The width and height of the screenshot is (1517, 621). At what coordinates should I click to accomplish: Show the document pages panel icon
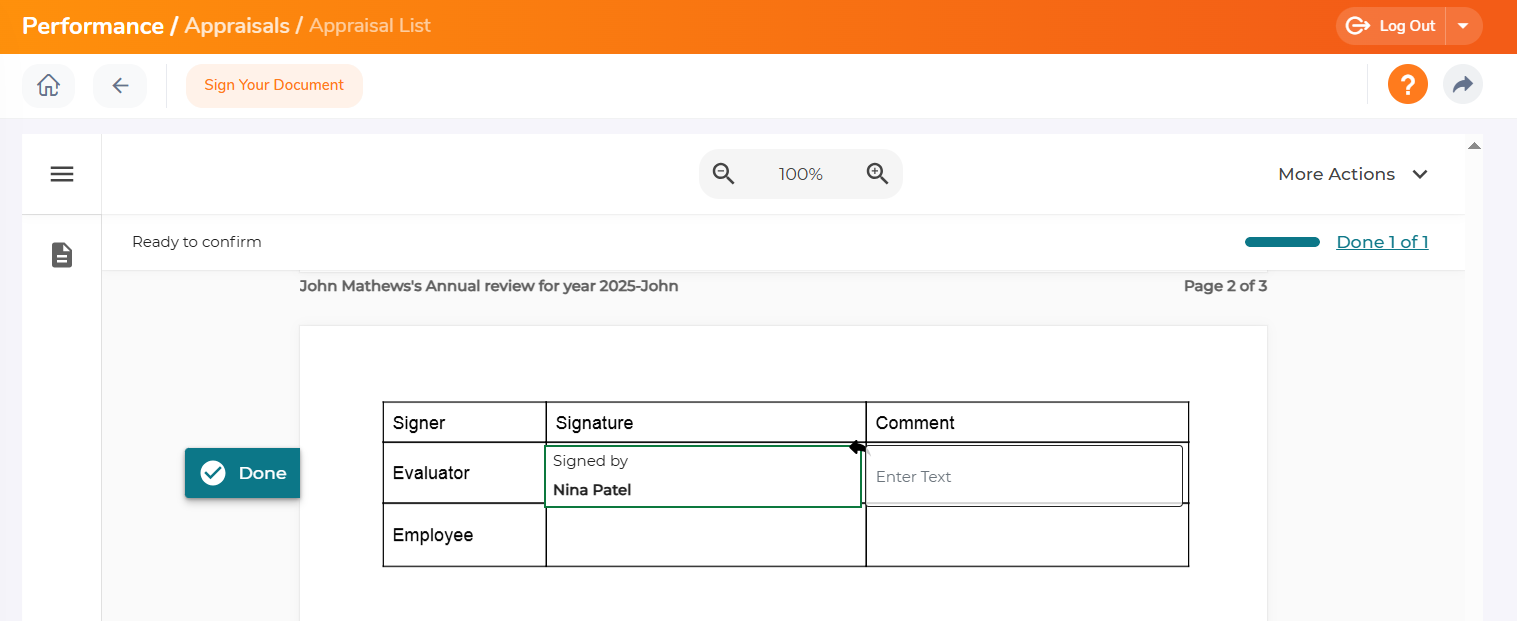[62, 255]
